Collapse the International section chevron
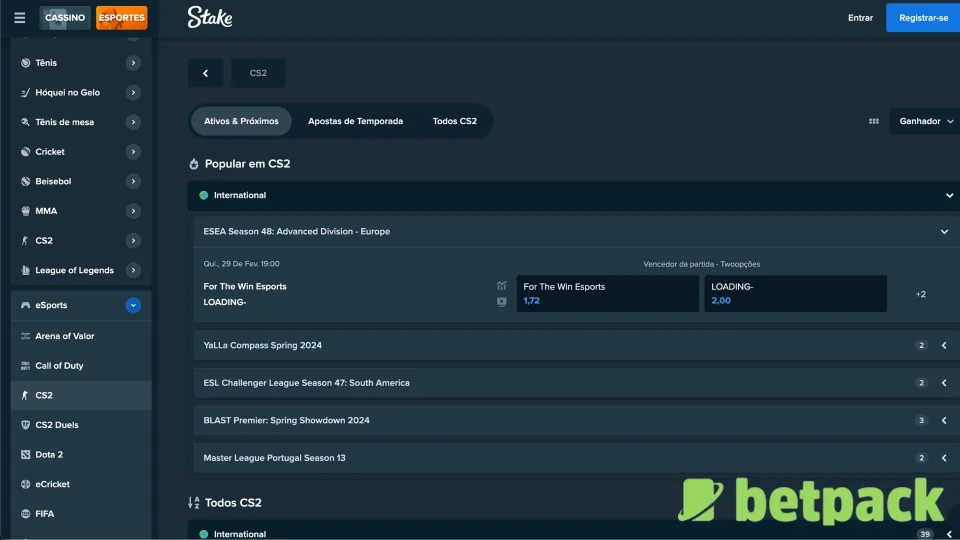 pos(949,195)
